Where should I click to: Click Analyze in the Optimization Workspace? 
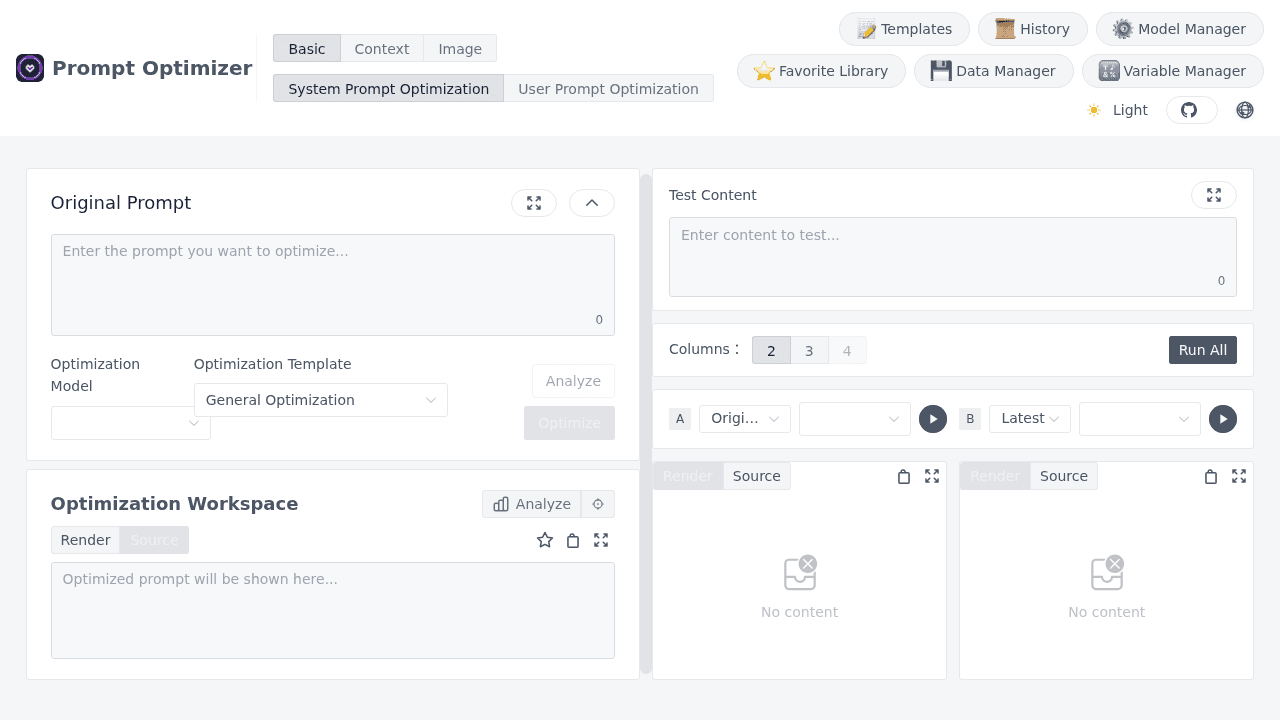532,504
